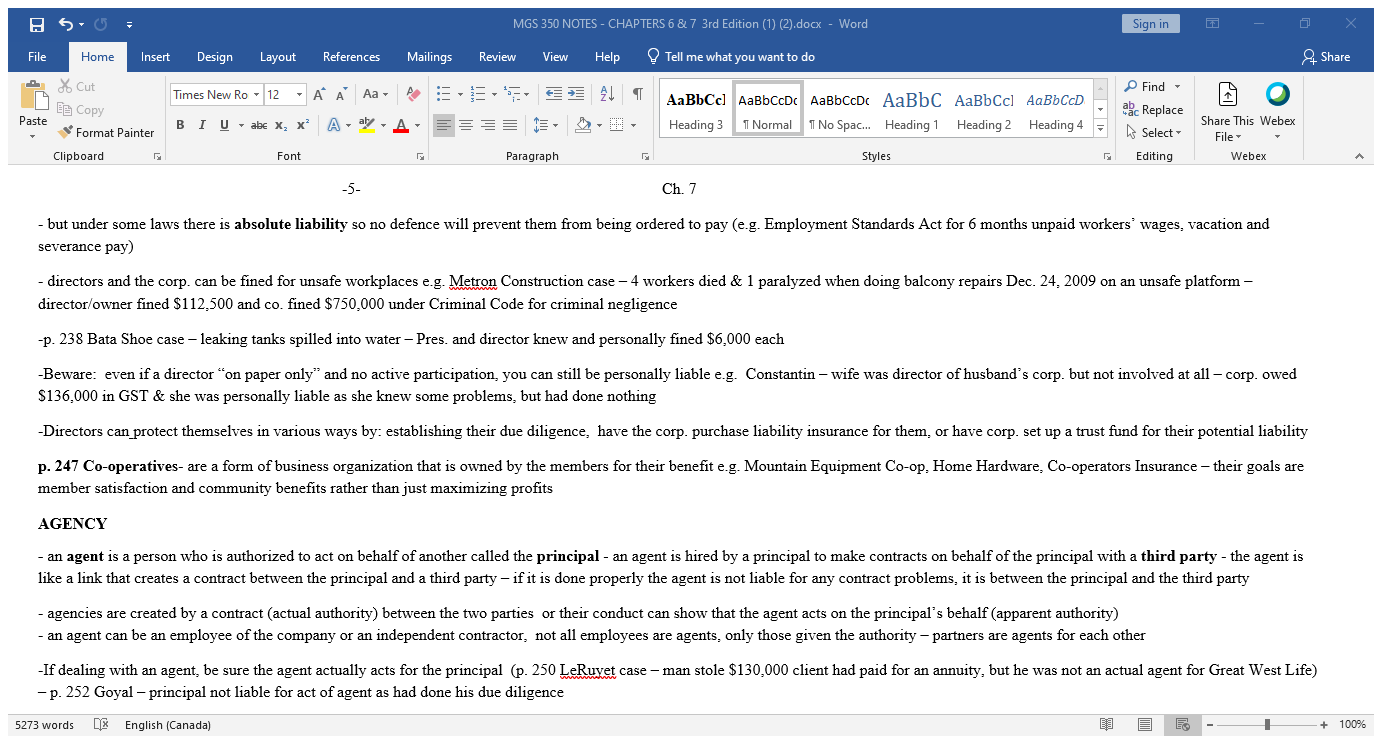1382x744 pixels.
Task: Increase the paragraph indent
Action: 576,95
